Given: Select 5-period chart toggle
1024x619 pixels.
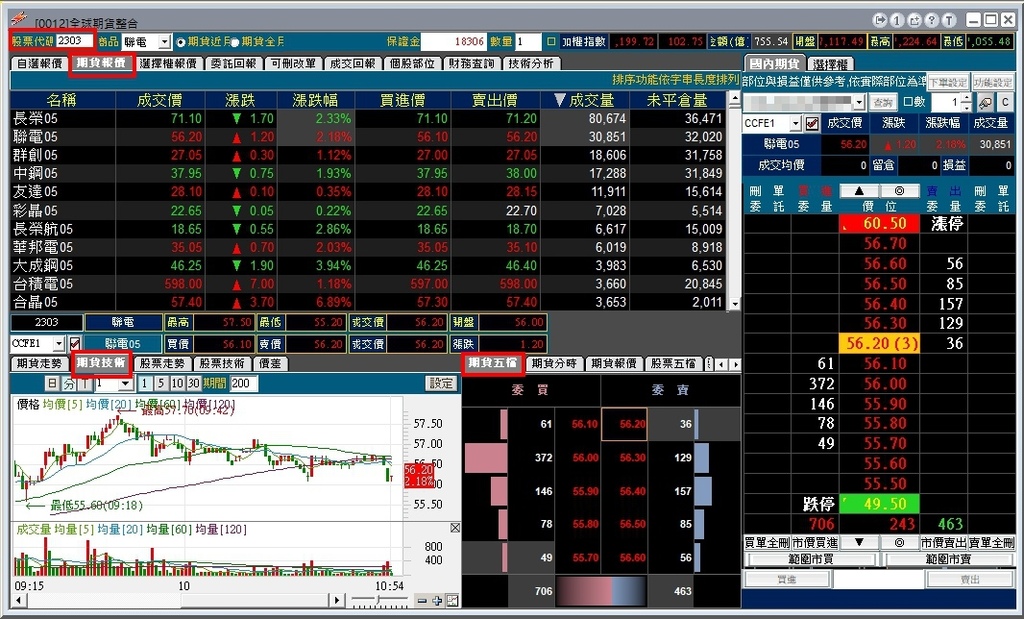Looking at the screenshot, I should [161, 383].
